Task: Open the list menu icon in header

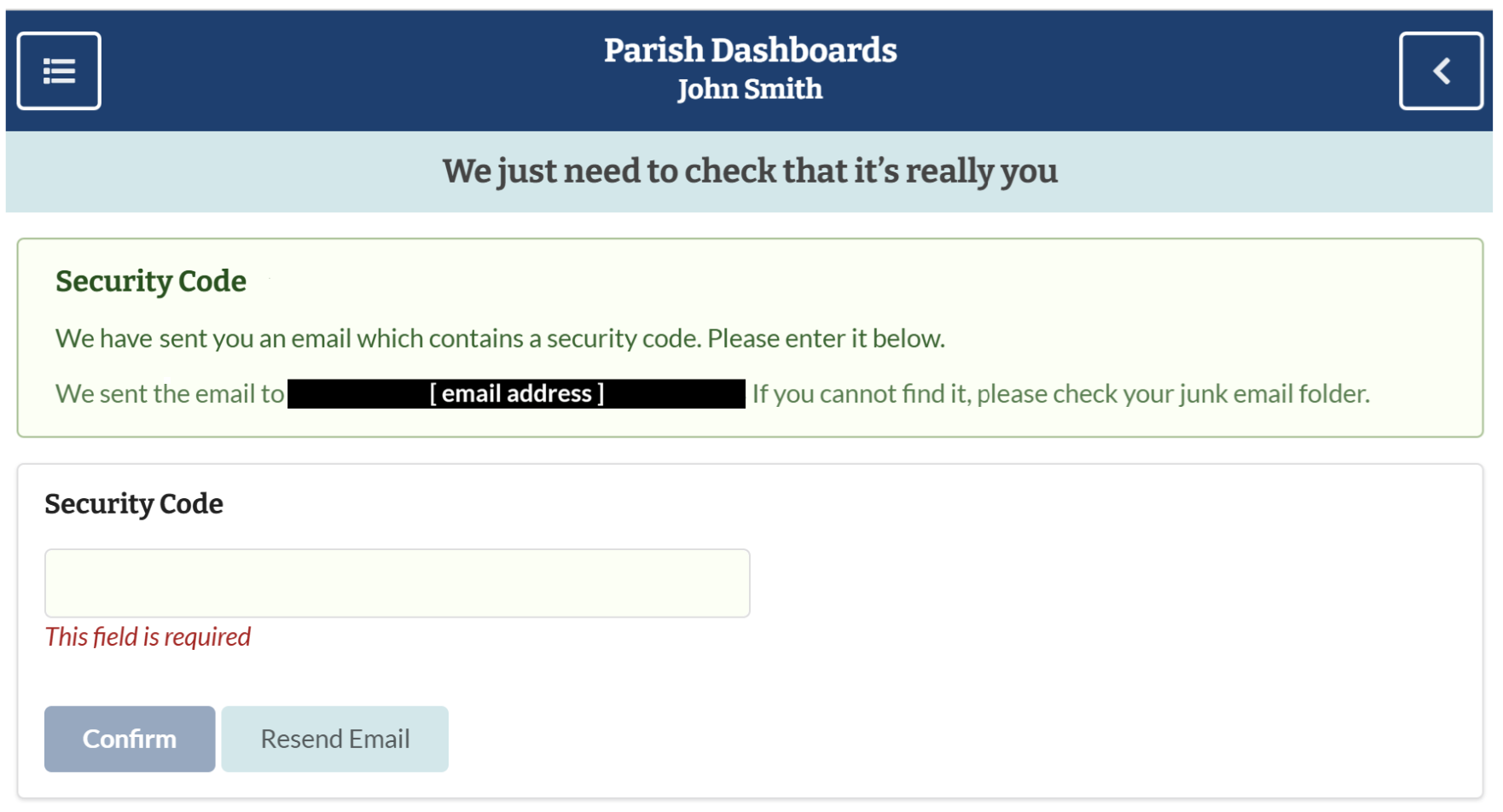Action: click(x=59, y=71)
